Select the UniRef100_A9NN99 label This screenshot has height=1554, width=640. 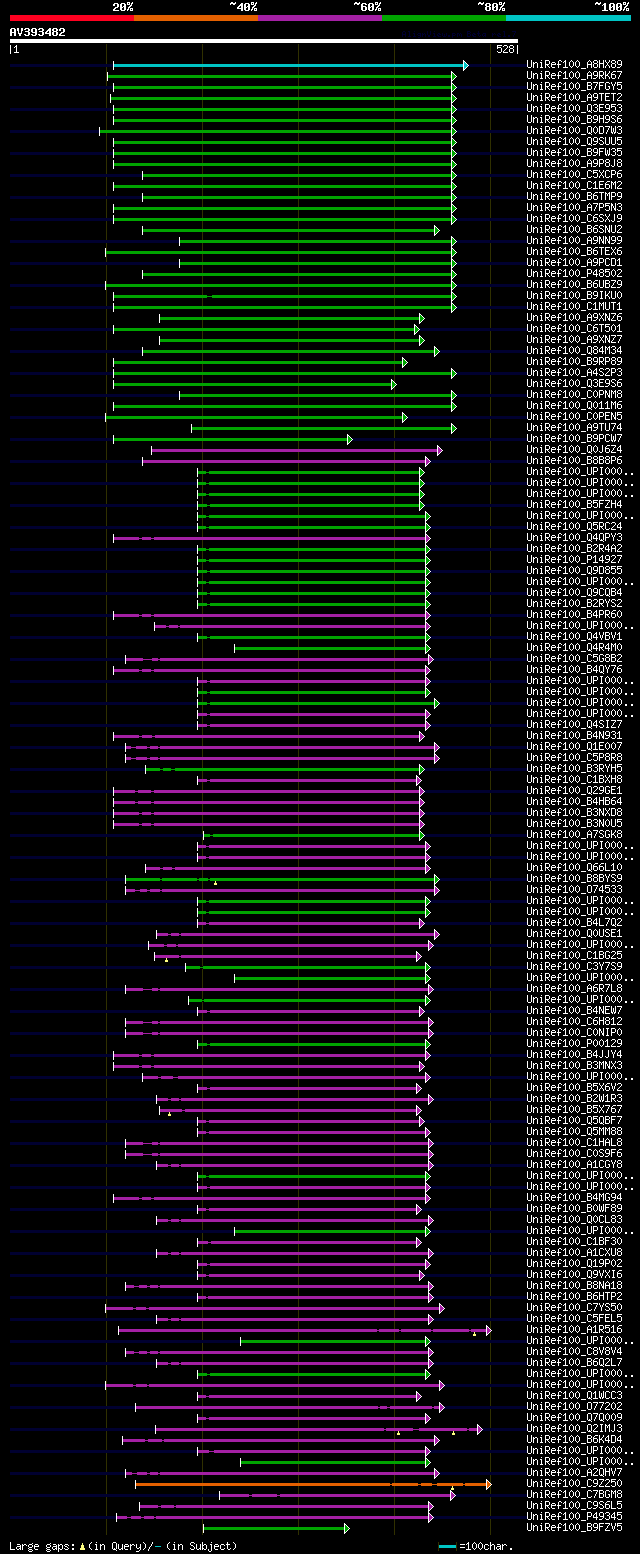click(574, 241)
